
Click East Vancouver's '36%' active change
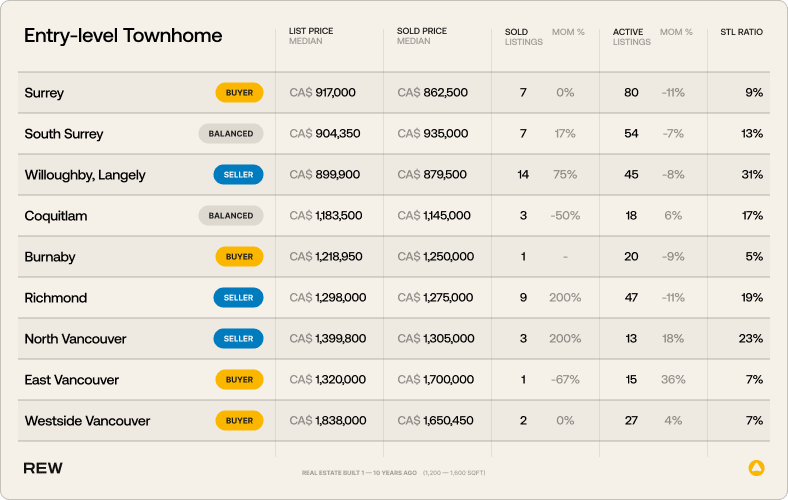point(673,379)
